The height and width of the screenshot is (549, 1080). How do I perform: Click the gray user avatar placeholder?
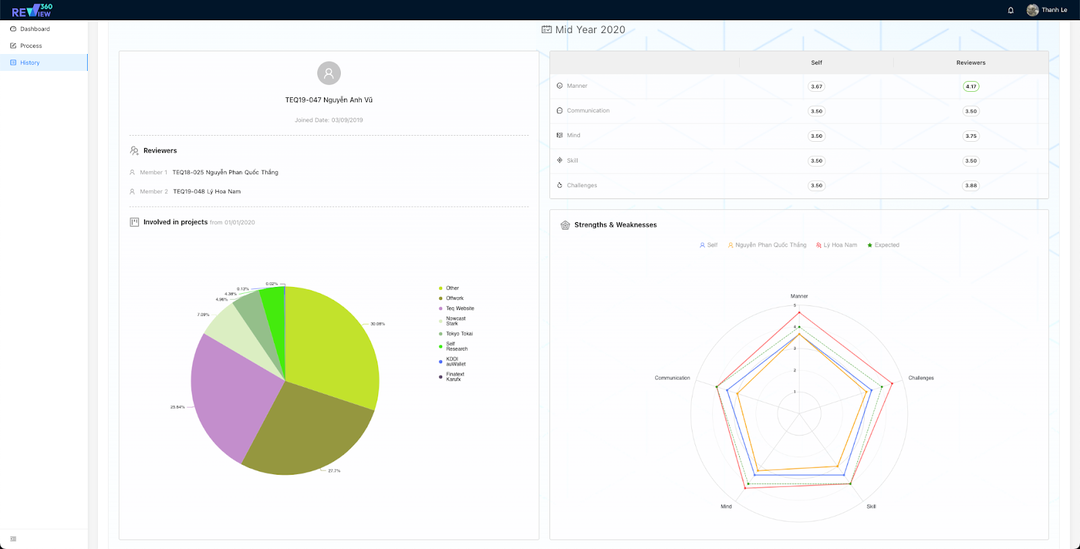pos(329,73)
